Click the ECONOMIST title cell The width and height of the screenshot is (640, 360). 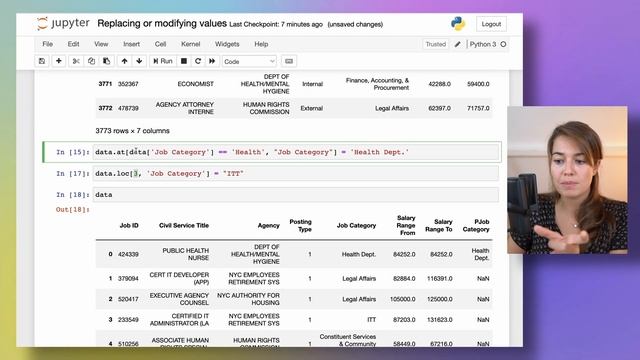click(x=196, y=84)
